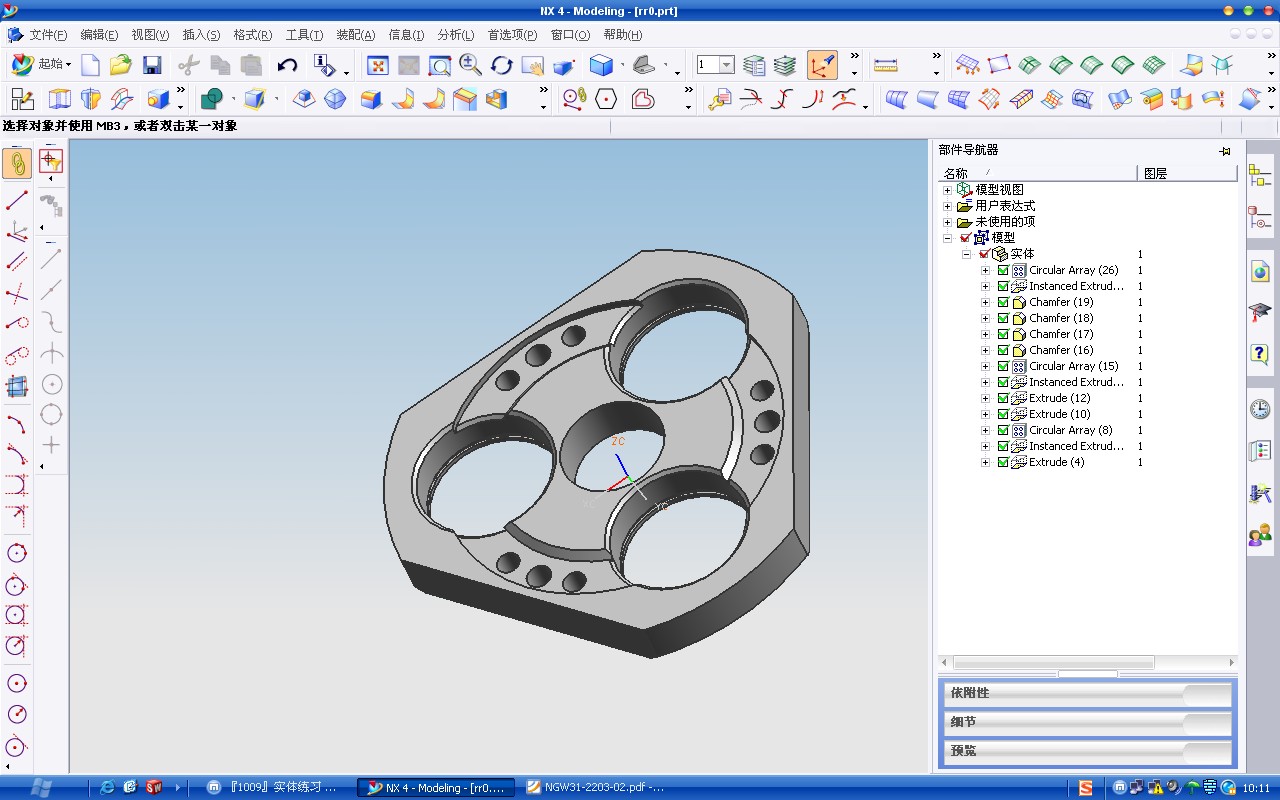Uncheck the Chamfer (19) feature checkbox
This screenshot has height=800, width=1280.
pyautogui.click(x=1003, y=302)
